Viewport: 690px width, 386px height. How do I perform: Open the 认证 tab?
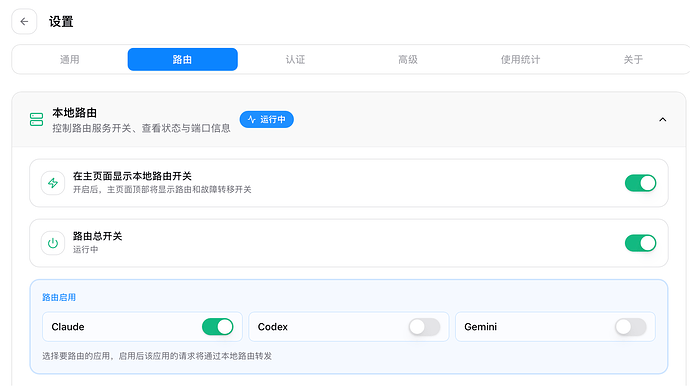pos(295,59)
